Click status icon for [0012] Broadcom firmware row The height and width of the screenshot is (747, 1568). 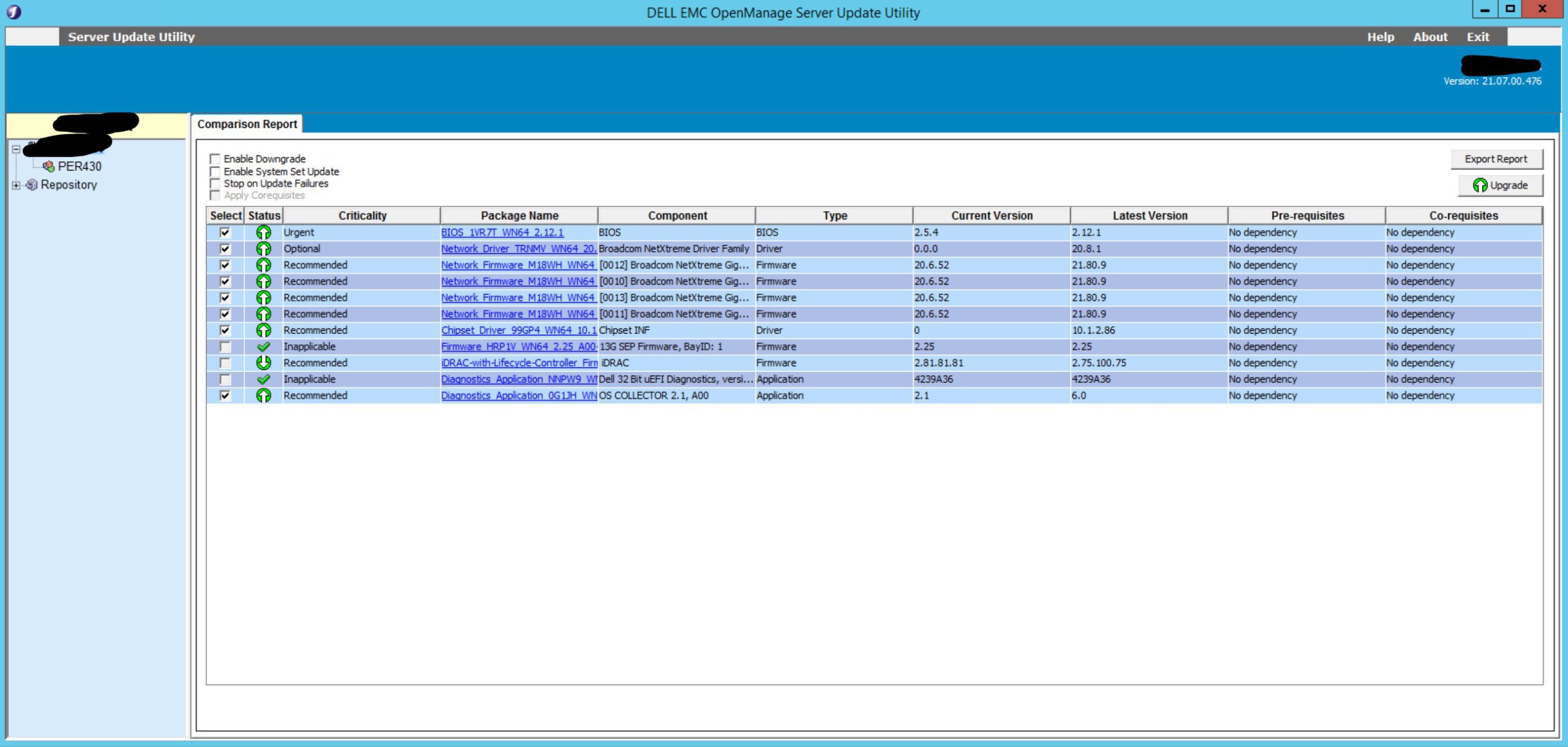(x=263, y=265)
